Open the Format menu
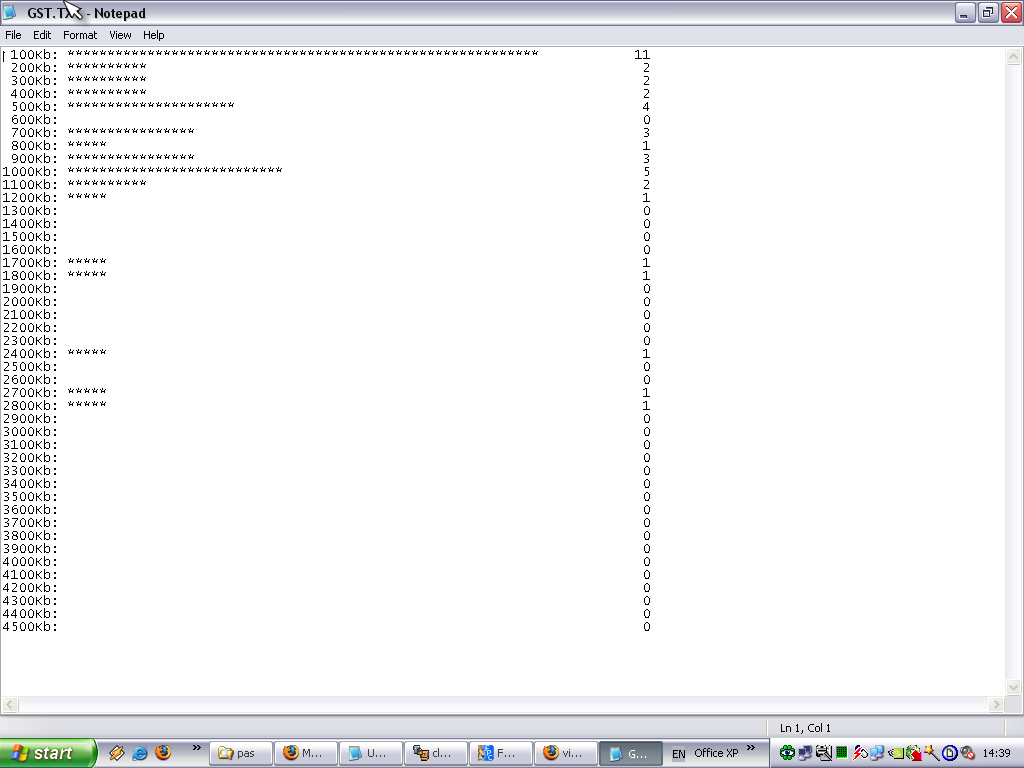Image resolution: width=1024 pixels, height=768 pixels. coord(80,35)
